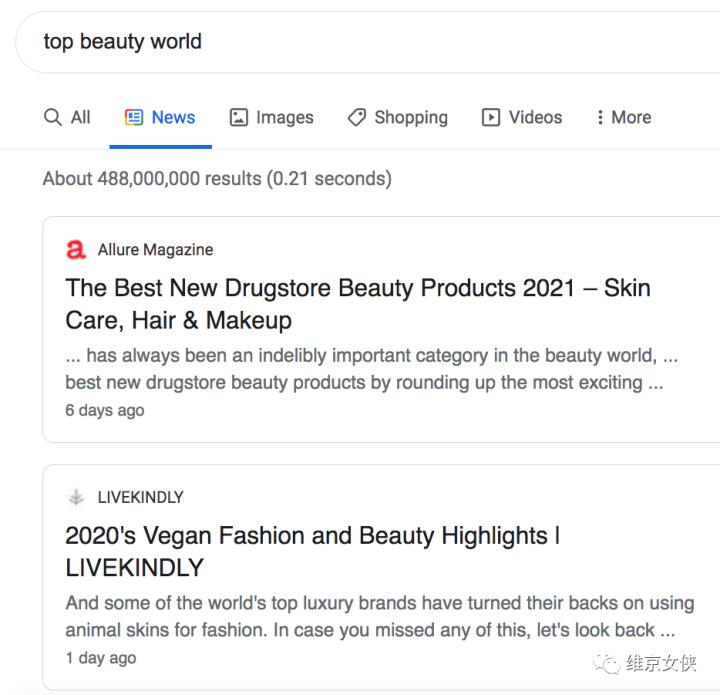Click the search box containing 'top beauty world'
The image size is (720, 695).
(x=367, y=42)
